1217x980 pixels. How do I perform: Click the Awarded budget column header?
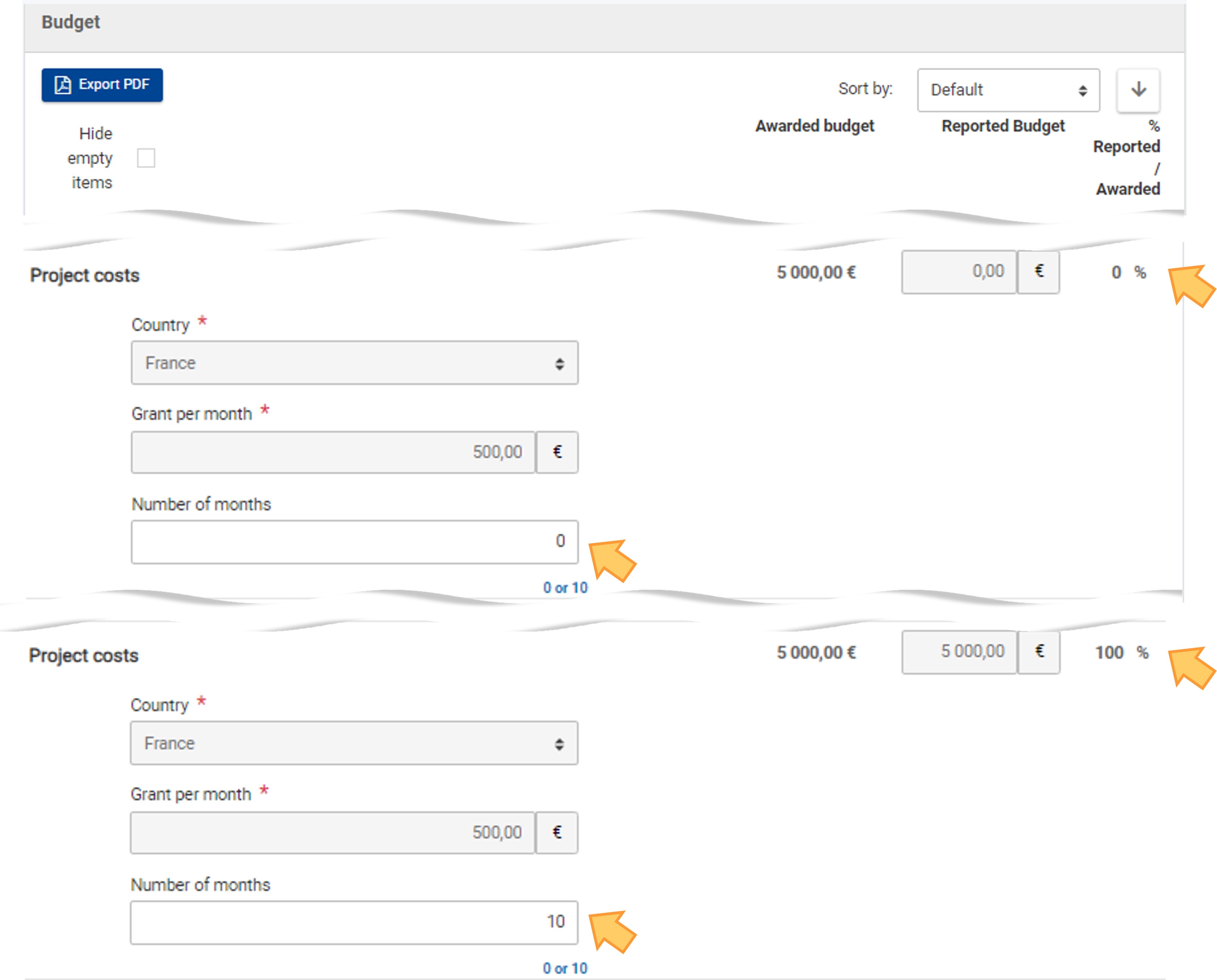click(x=814, y=126)
